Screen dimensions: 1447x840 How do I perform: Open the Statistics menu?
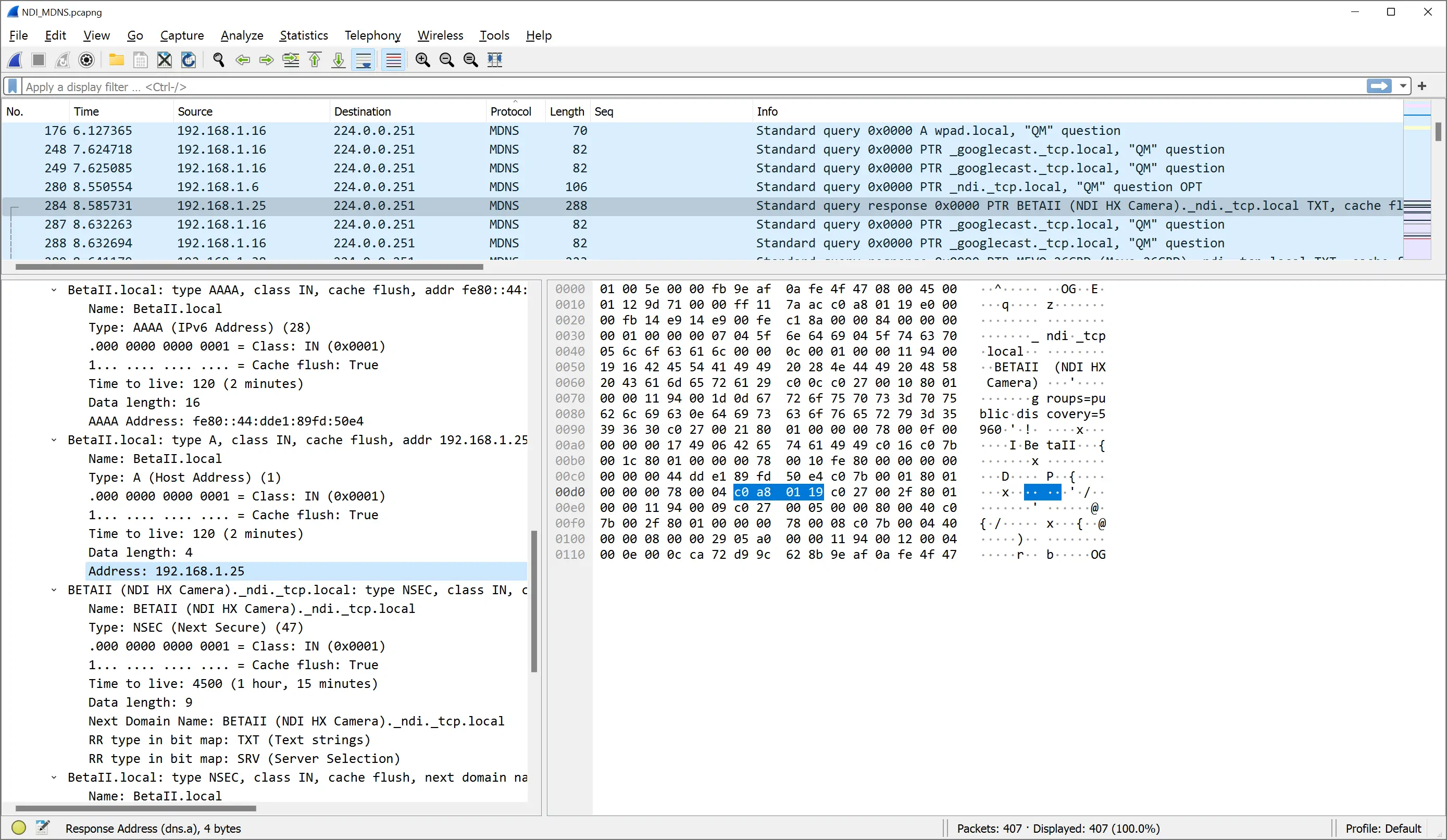(x=304, y=35)
